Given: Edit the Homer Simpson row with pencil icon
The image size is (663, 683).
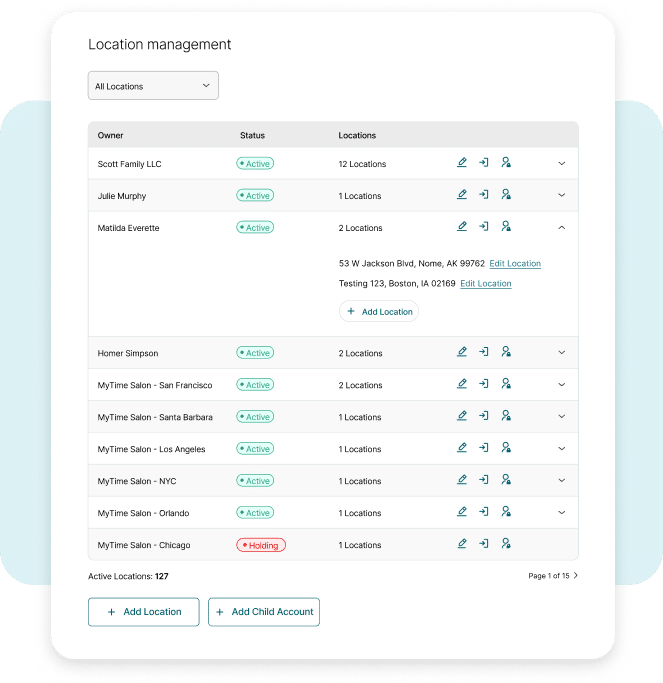Looking at the screenshot, I should (462, 352).
